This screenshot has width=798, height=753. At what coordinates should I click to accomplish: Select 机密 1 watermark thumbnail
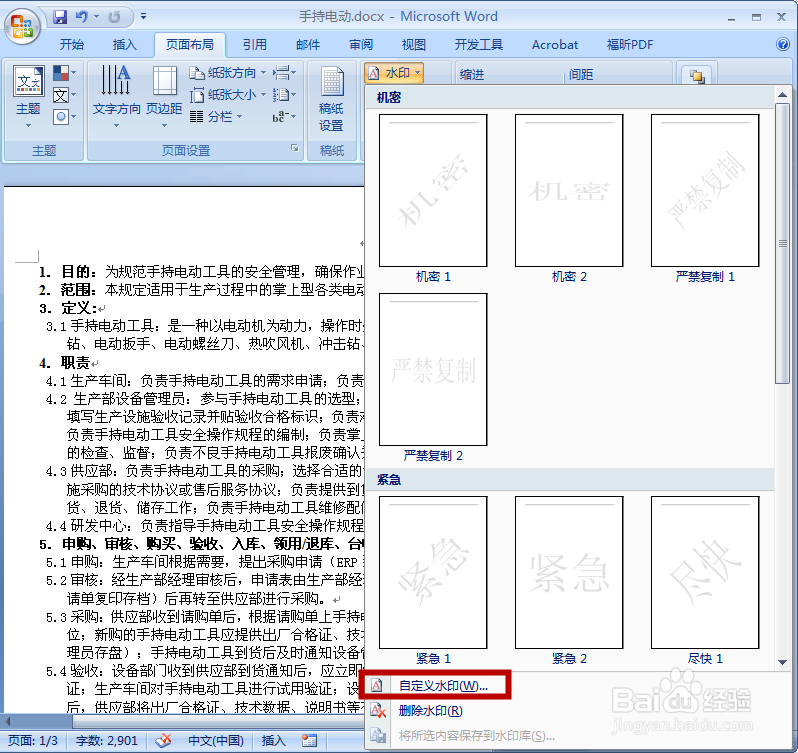[x=433, y=190]
